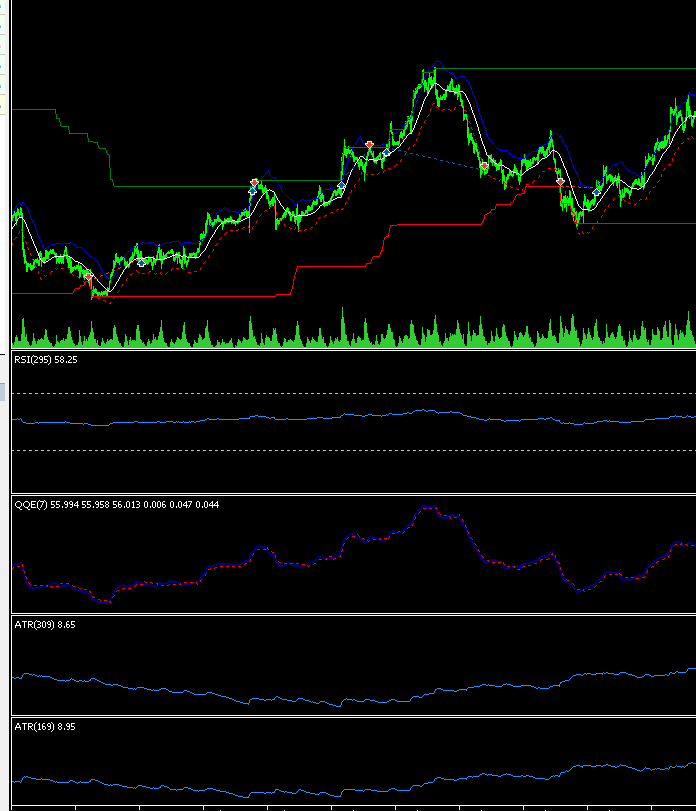
Task: Select the rightmost blue trade arrow marker
Action: (x=597, y=191)
